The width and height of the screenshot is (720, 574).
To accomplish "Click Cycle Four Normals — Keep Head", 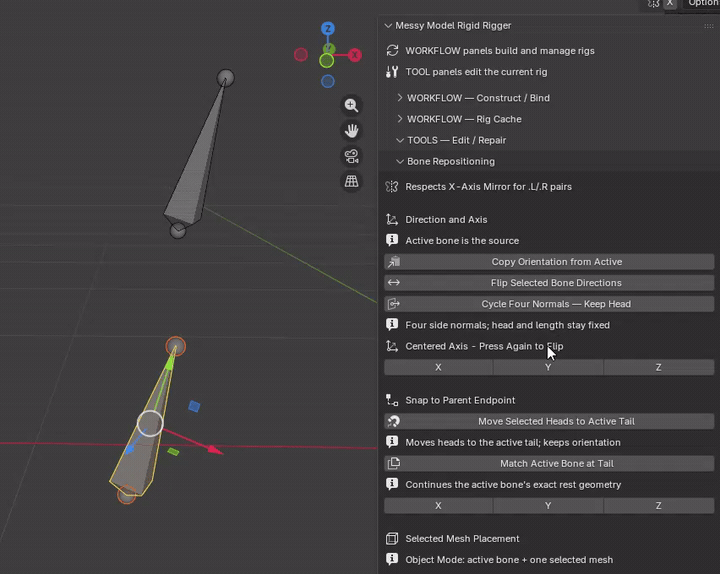I will click(549, 304).
